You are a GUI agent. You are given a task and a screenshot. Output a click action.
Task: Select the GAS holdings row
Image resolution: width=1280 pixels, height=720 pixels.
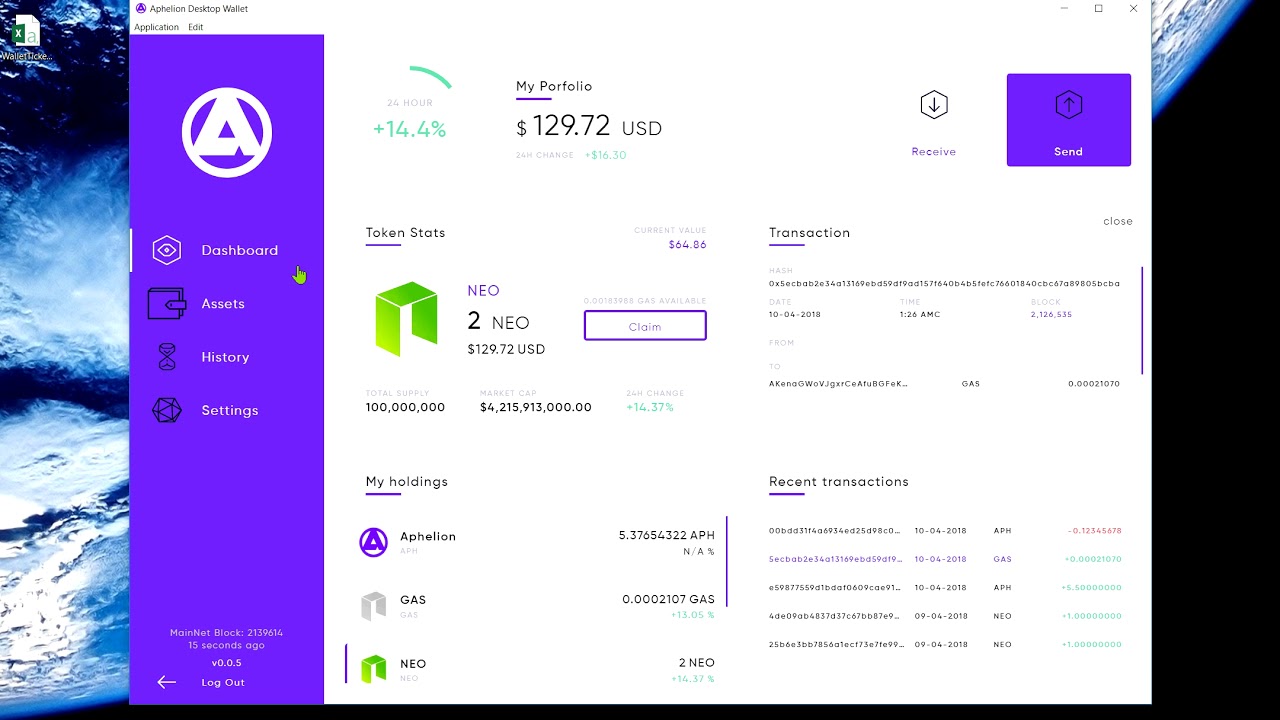537,606
